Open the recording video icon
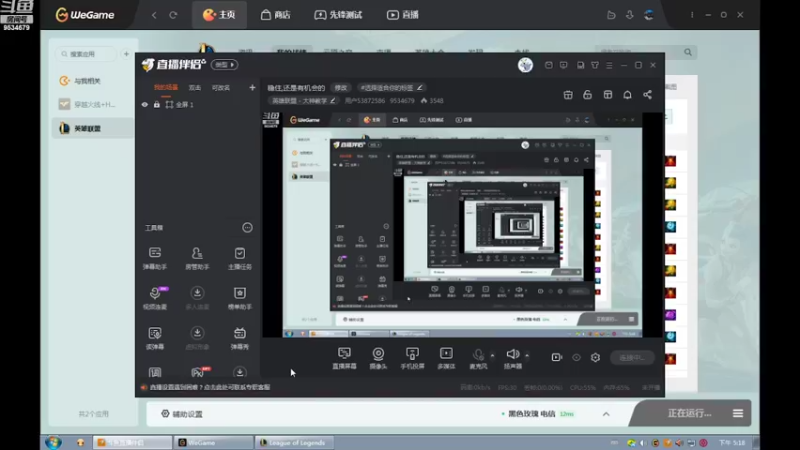Viewport: 800px width, 450px height. click(557, 358)
